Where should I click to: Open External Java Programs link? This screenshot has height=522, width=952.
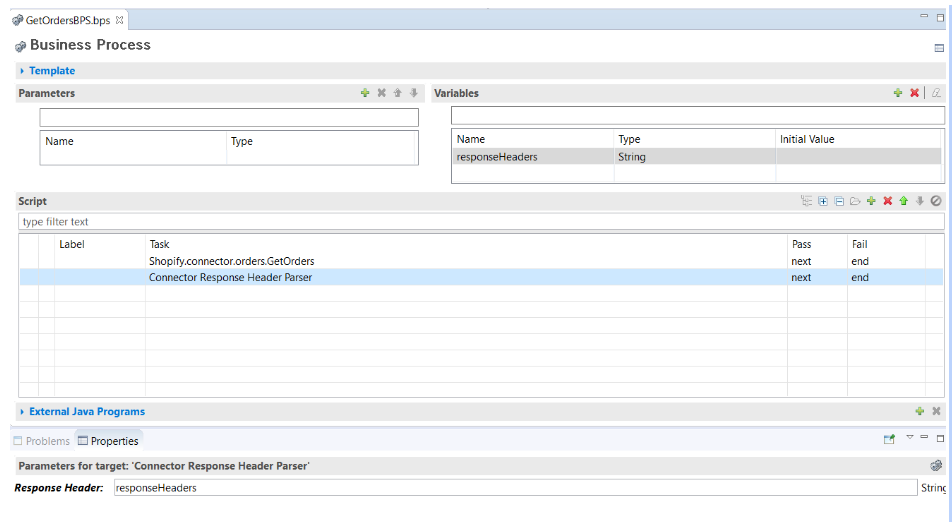tap(87, 412)
